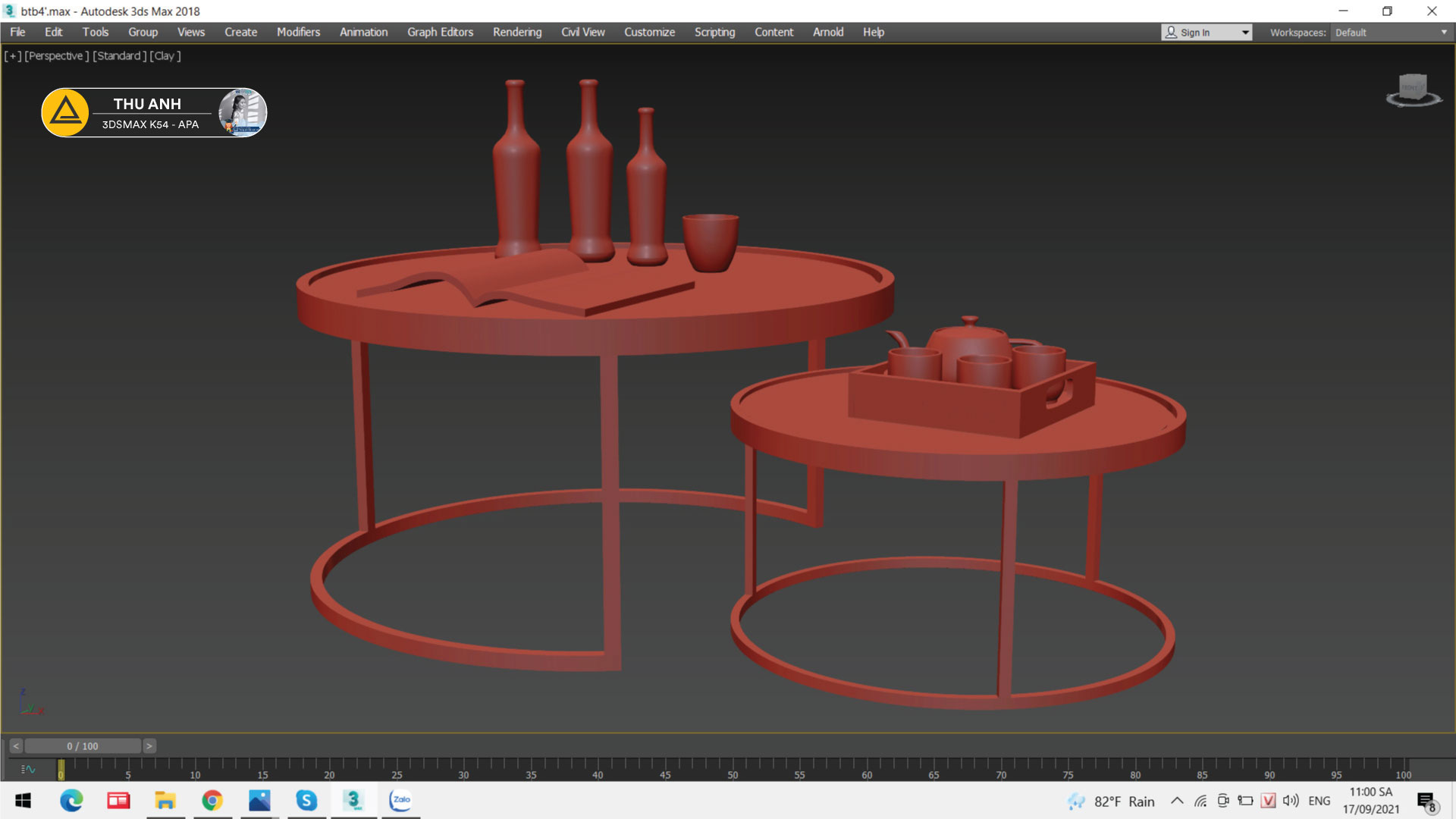The width and height of the screenshot is (1456, 819).
Task: Click the Perspective viewport label
Action: pyautogui.click(x=57, y=55)
